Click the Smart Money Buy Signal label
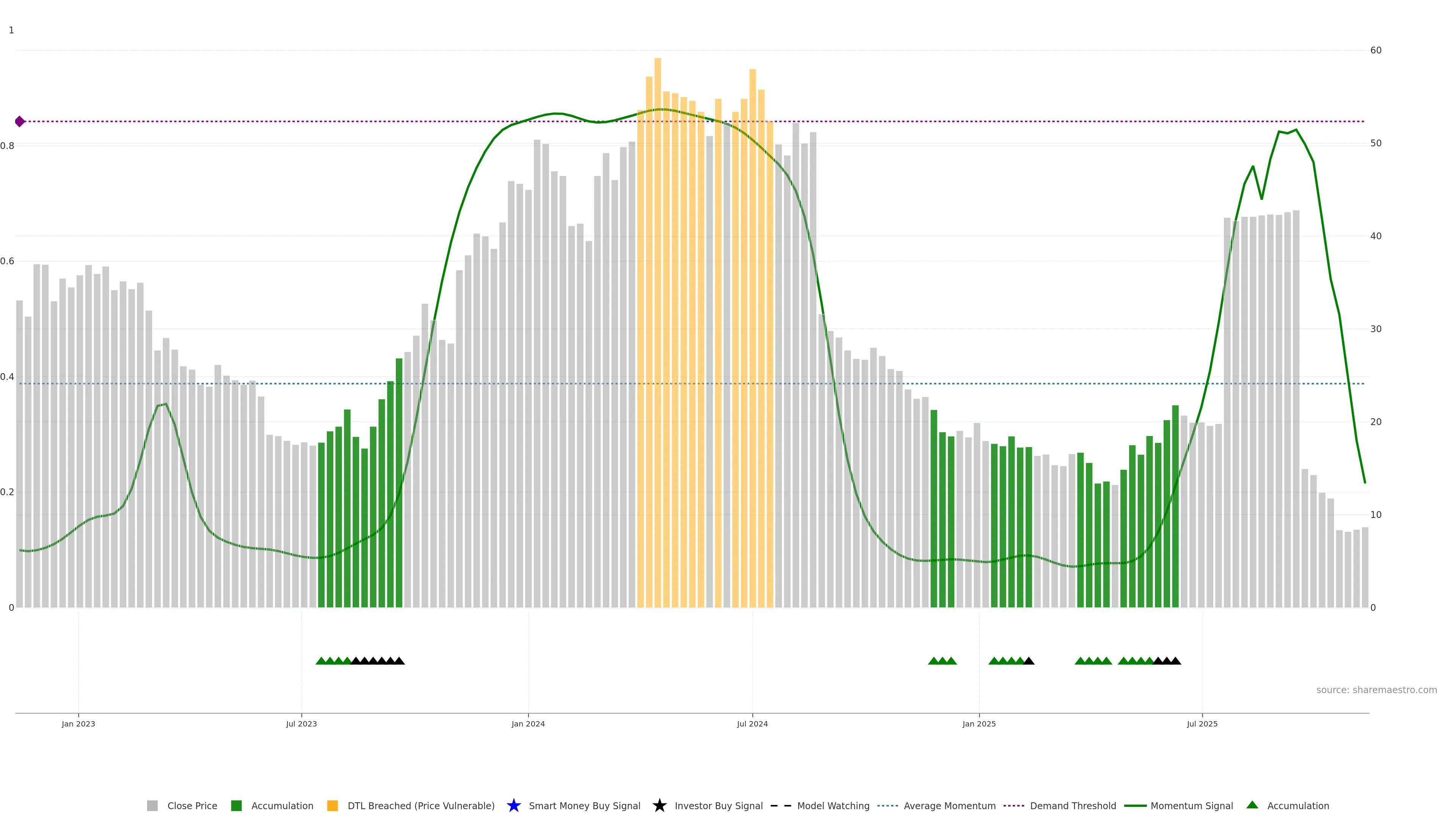The image size is (1456, 819). (584, 805)
